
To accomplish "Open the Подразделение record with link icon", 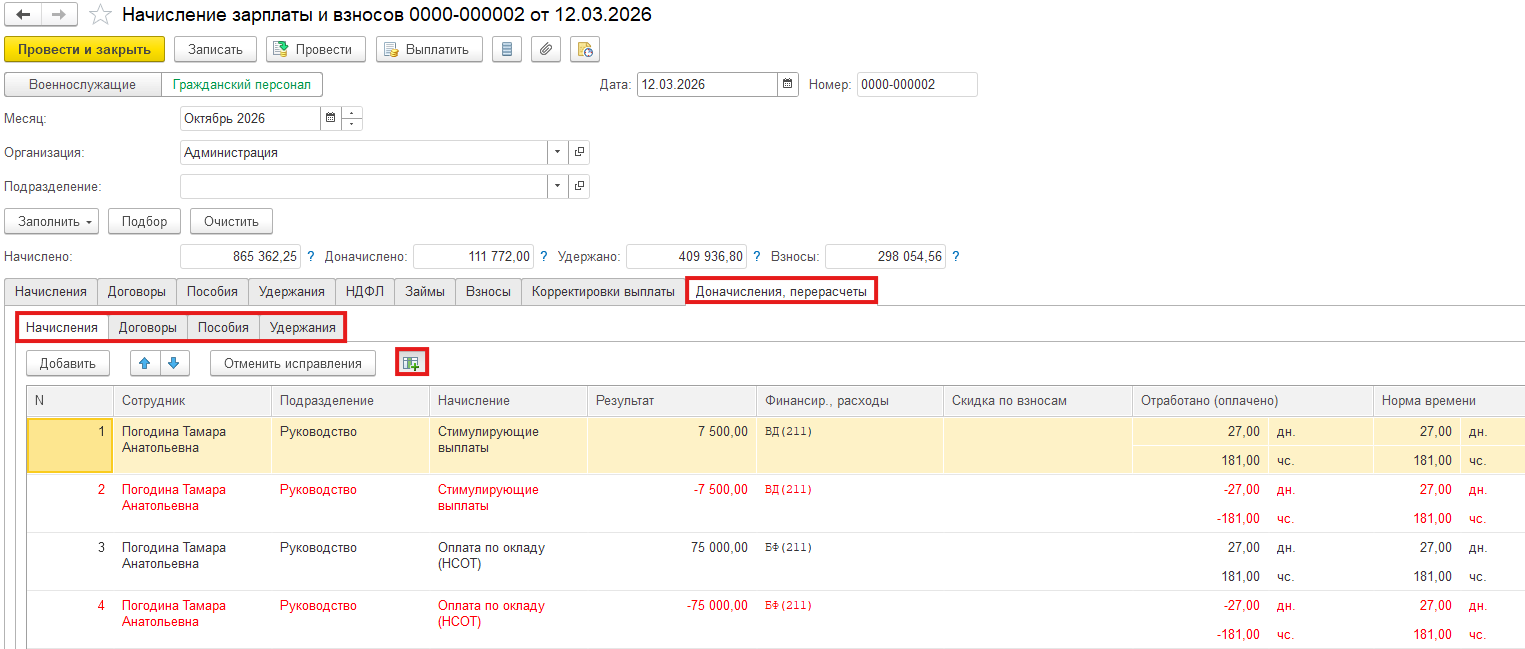I will tap(579, 187).
